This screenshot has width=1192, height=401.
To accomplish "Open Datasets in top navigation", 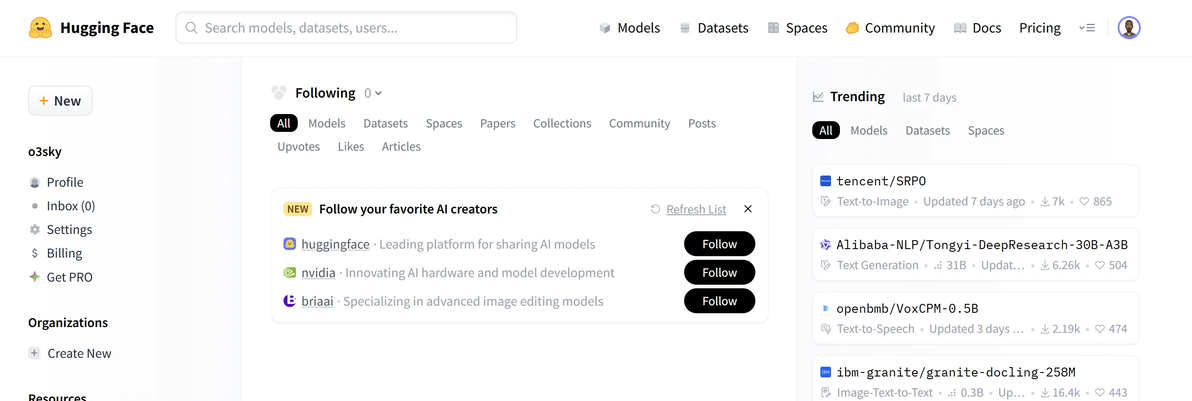I will pyautogui.click(x=714, y=28).
